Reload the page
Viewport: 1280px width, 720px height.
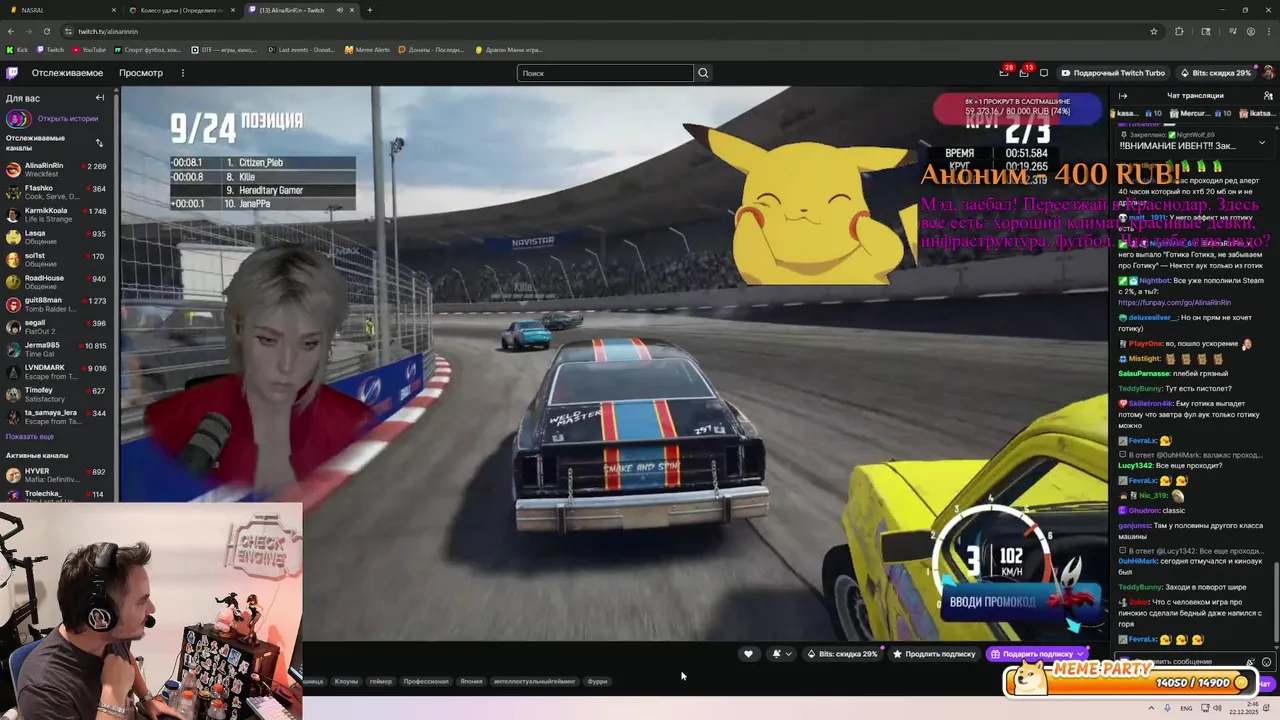(x=46, y=31)
